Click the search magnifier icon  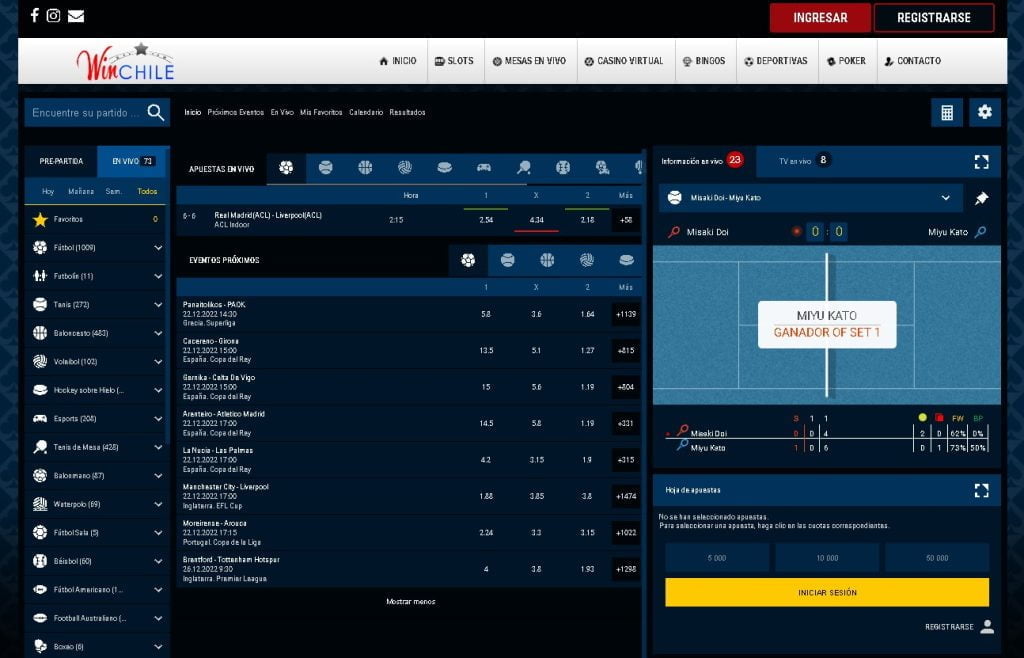(155, 112)
